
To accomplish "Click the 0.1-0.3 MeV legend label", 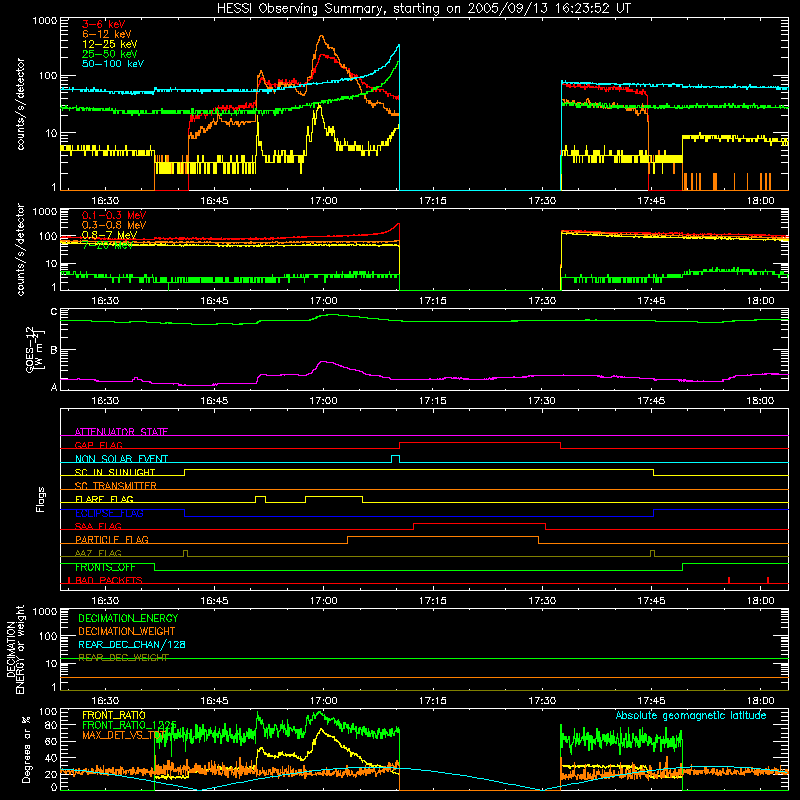I will pyautogui.click(x=114, y=215).
